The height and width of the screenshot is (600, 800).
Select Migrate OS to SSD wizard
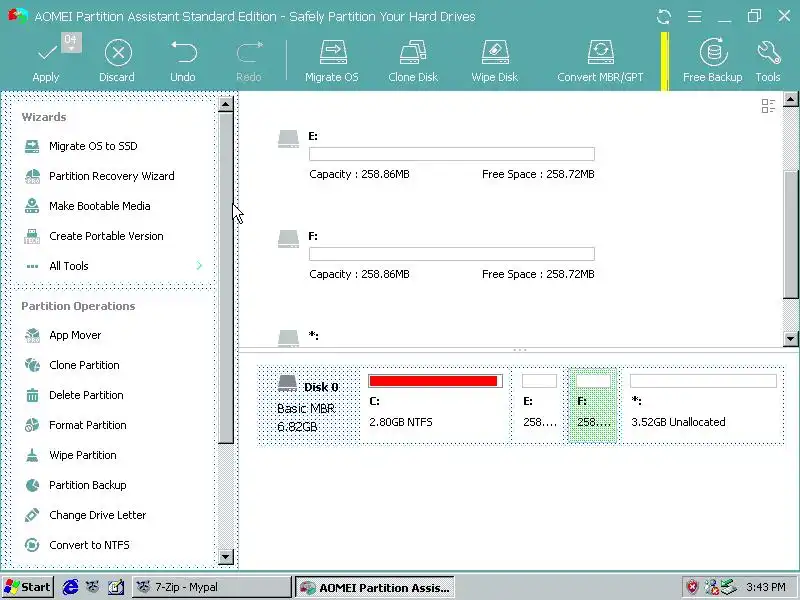93,146
